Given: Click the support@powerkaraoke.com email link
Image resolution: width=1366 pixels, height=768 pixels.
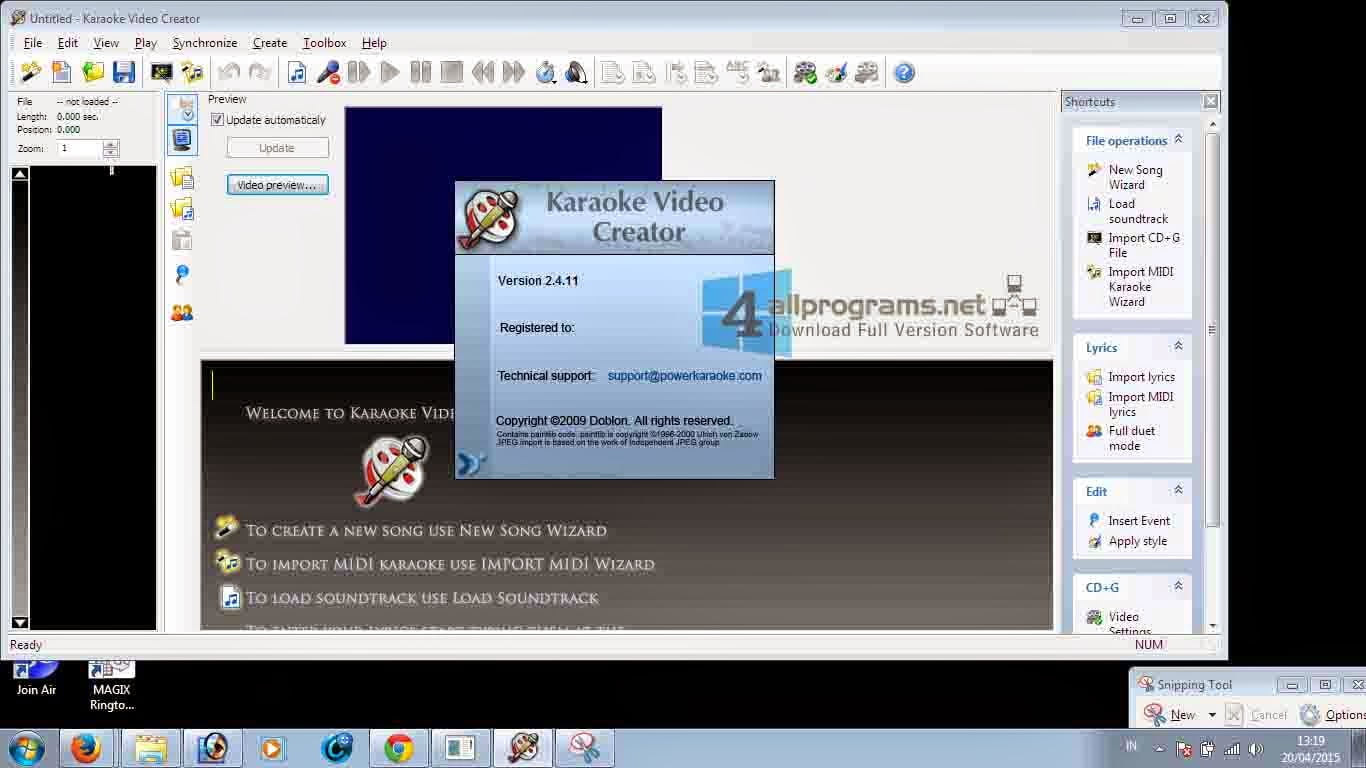Looking at the screenshot, I should pyautogui.click(x=685, y=376).
